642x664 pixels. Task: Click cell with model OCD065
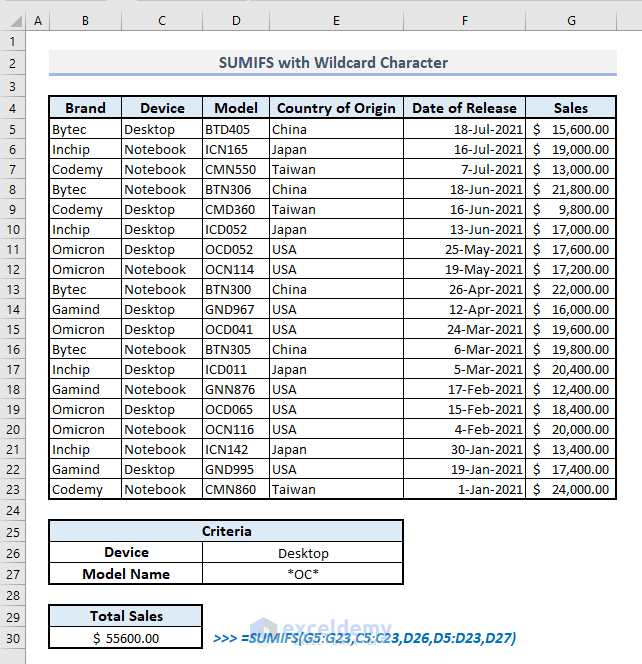236,409
